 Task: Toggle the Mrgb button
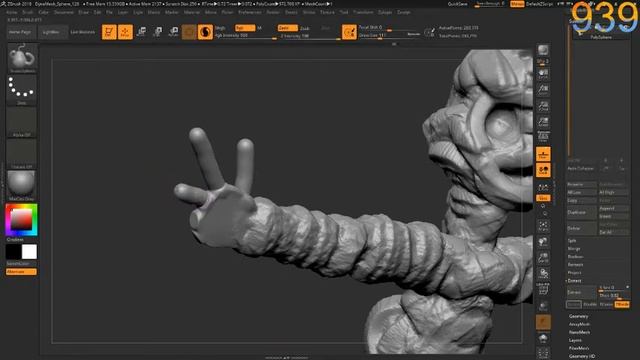220,28
